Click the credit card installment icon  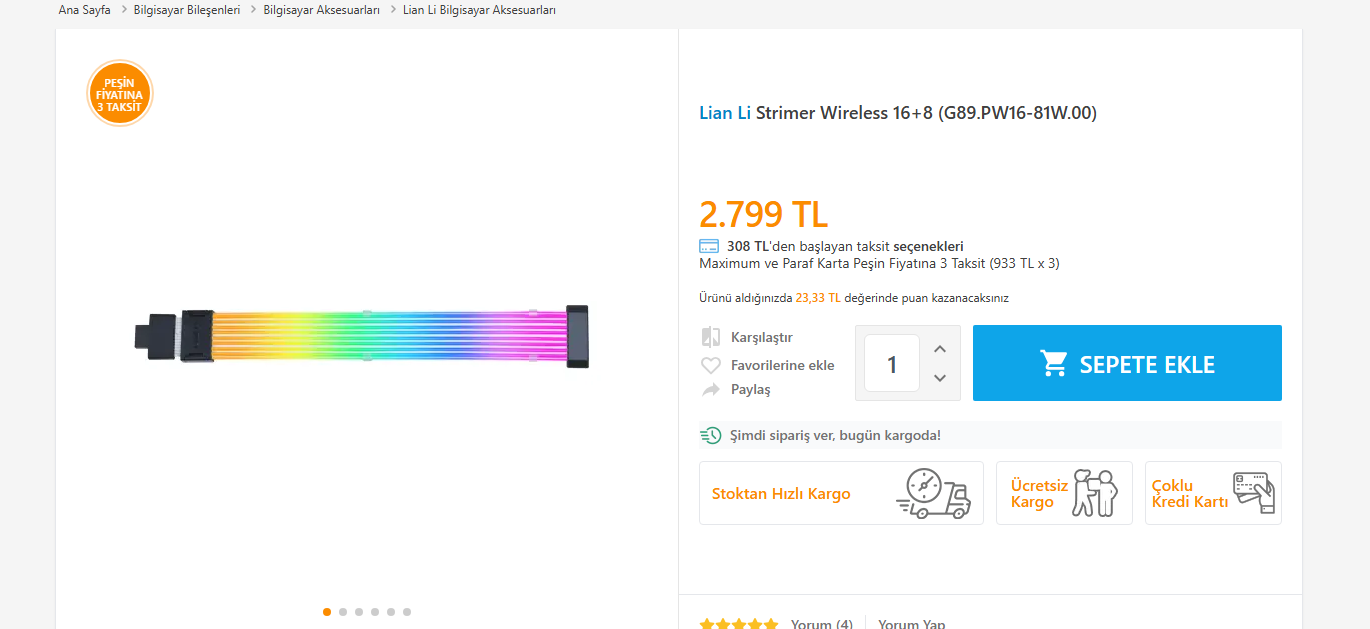(709, 246)
